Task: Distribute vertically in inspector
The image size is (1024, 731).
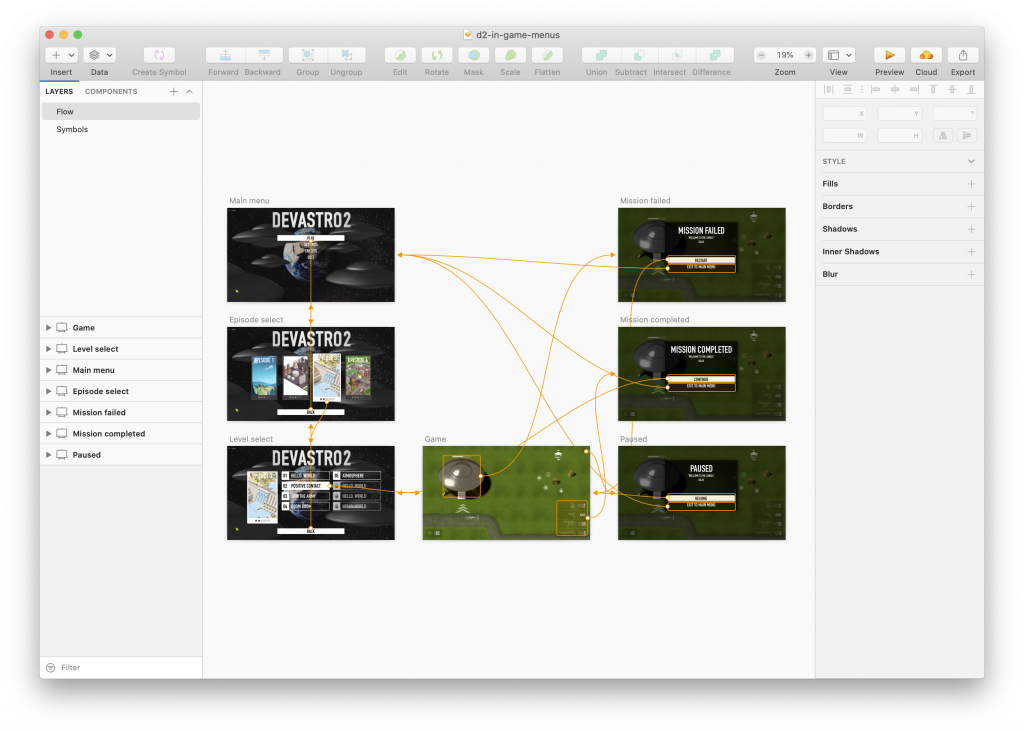Action: [x=848, y=89]
